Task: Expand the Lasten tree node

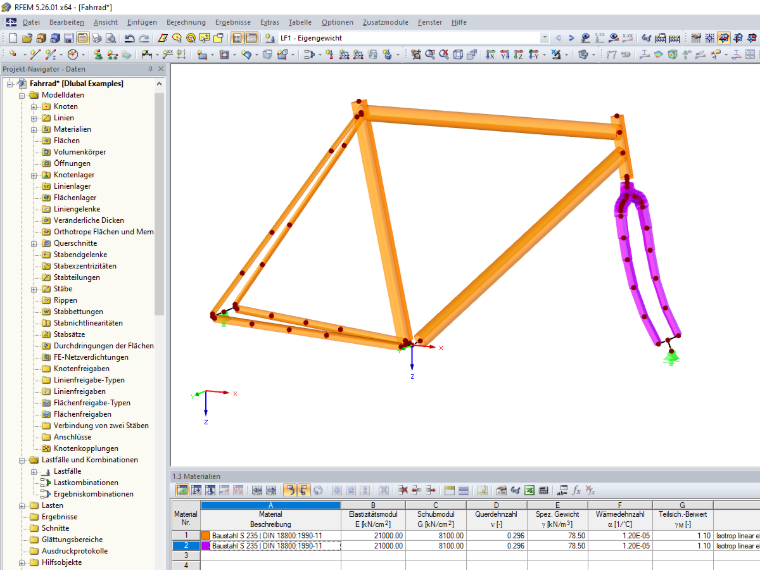Action: [x=22, y=506]
